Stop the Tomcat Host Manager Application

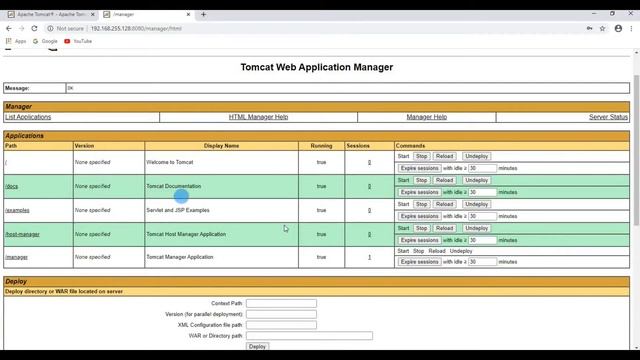click(422, 229)
